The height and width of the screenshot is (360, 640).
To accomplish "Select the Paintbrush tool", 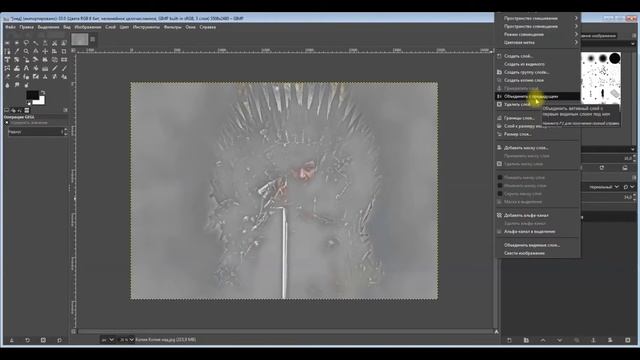I will [x=64, y=68].
